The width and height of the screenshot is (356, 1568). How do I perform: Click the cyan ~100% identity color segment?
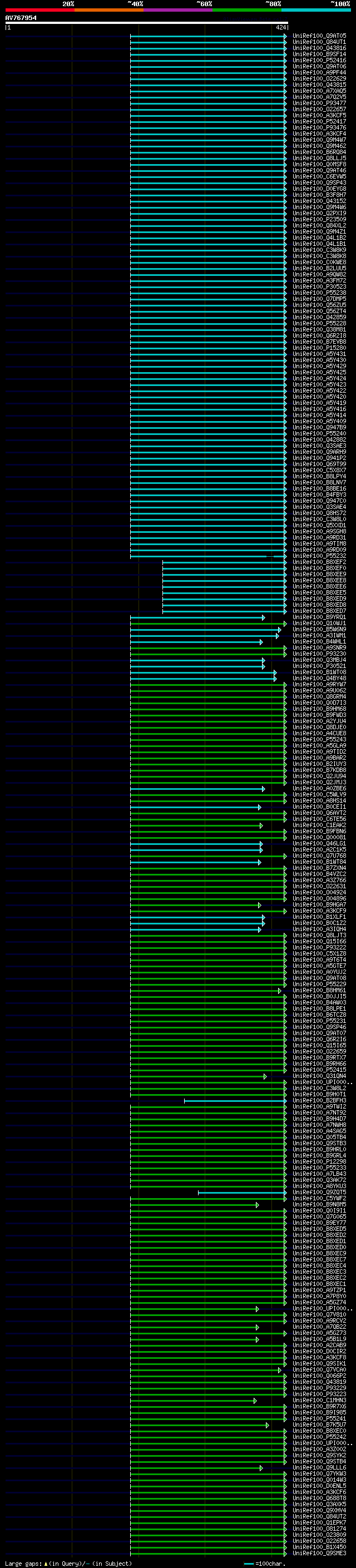tap(317, 10)
